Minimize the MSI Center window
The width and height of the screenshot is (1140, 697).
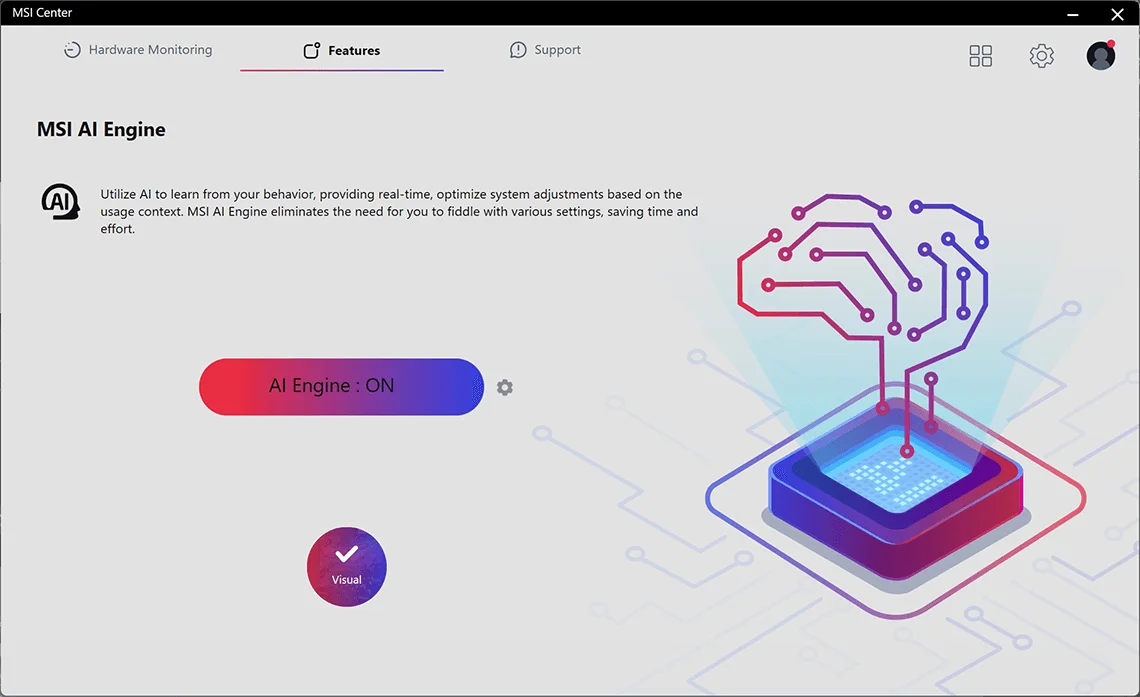1072,14
